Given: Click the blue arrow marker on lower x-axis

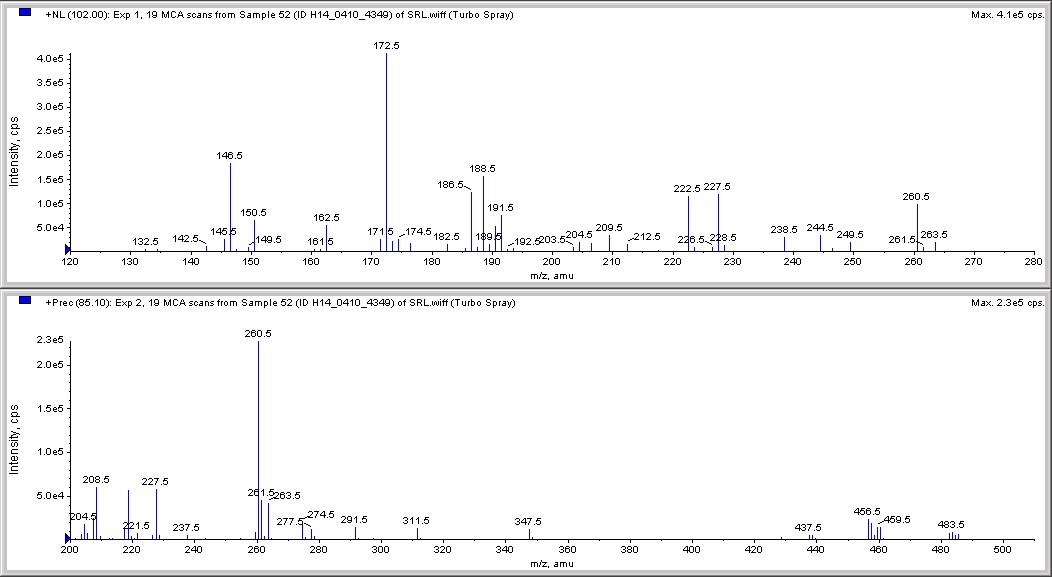Looking at the screenshot, I should (x=67, y=538).
